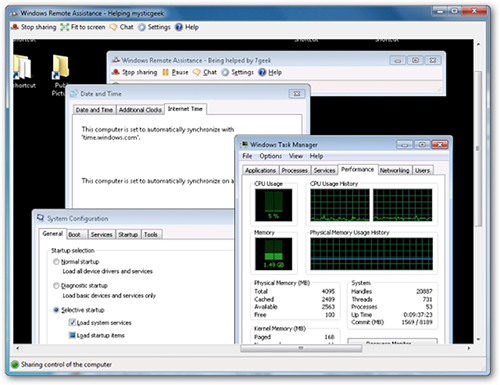Open Chat in the outer helper toolbar
500x385 pixels.
[x=122, y=27]
